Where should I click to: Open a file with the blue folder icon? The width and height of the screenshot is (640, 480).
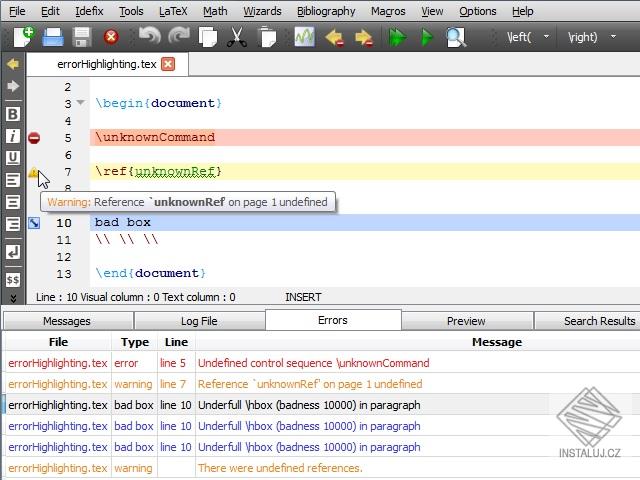(x=53, y=37)
